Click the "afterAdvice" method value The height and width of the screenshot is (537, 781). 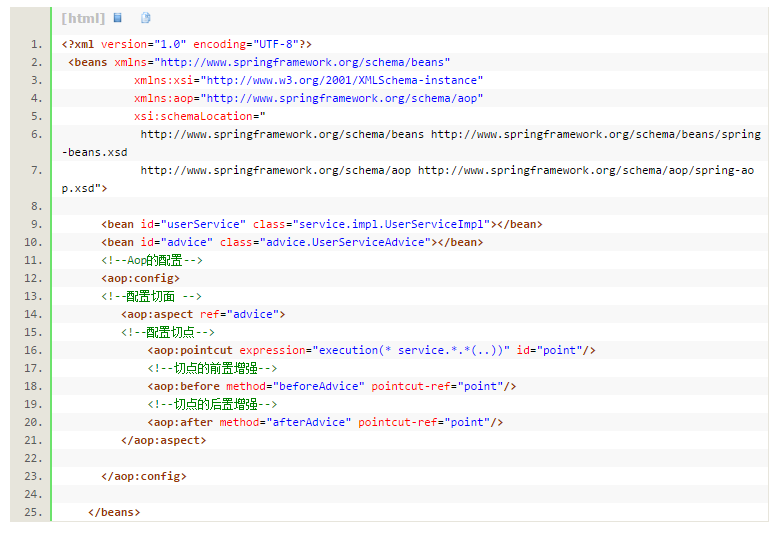tap(309, 422)
